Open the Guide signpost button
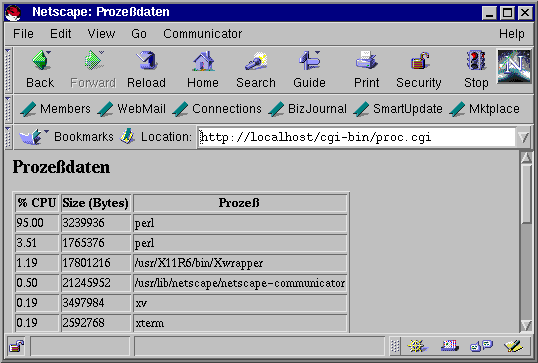 click(x=309, y=70)
